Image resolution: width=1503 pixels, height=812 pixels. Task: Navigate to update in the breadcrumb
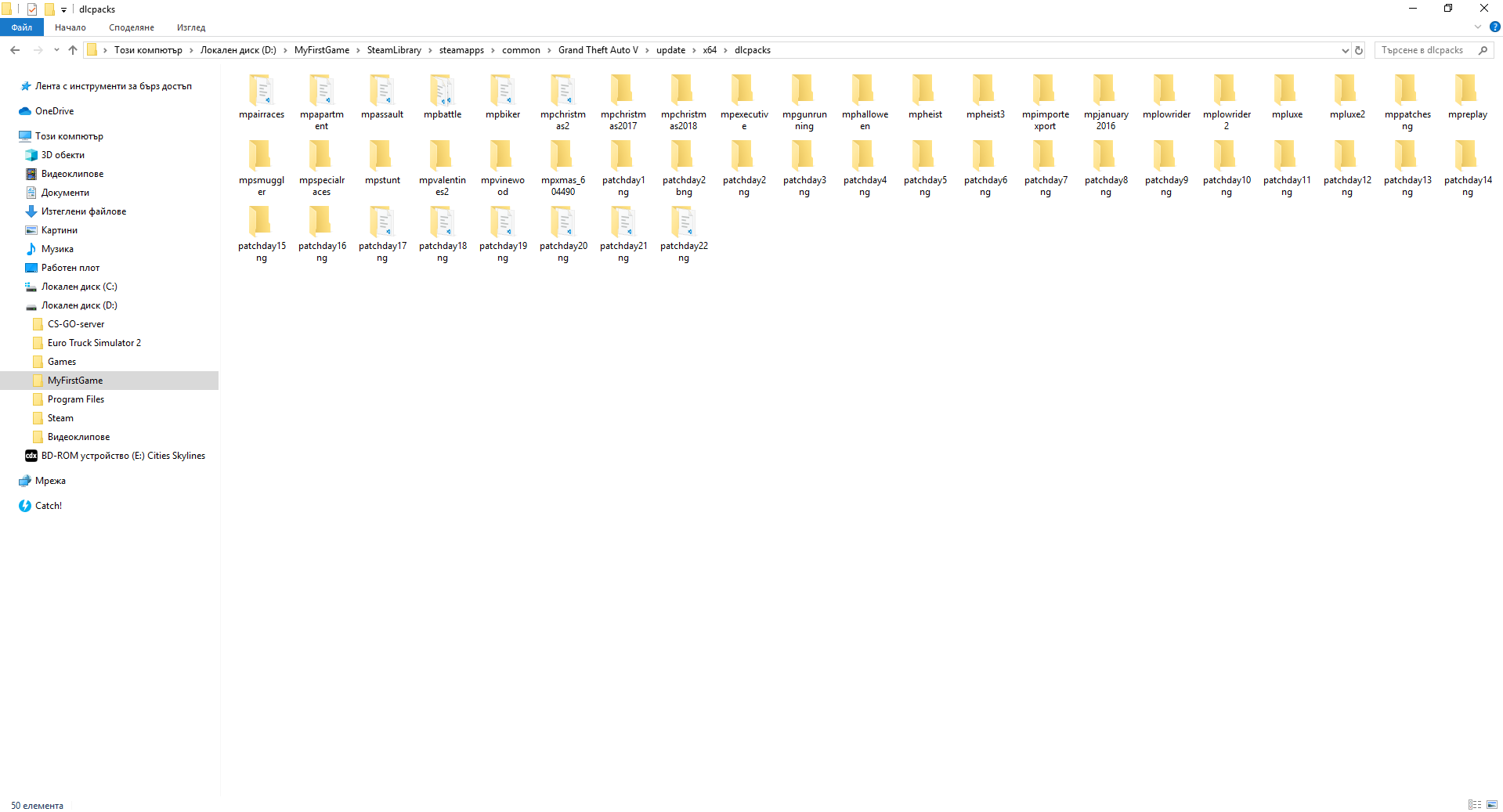(x=670, y=50)
